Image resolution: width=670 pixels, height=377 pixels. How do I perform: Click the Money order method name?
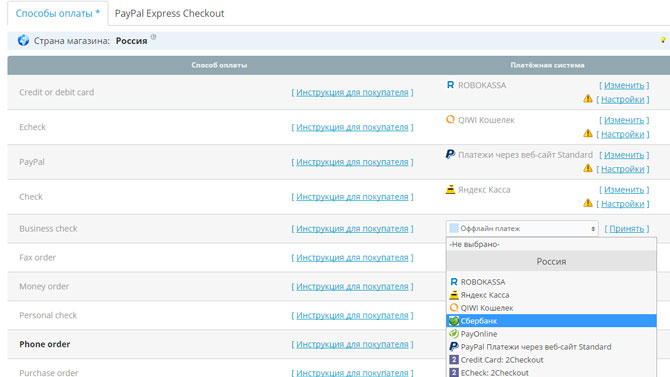point(44,286)
